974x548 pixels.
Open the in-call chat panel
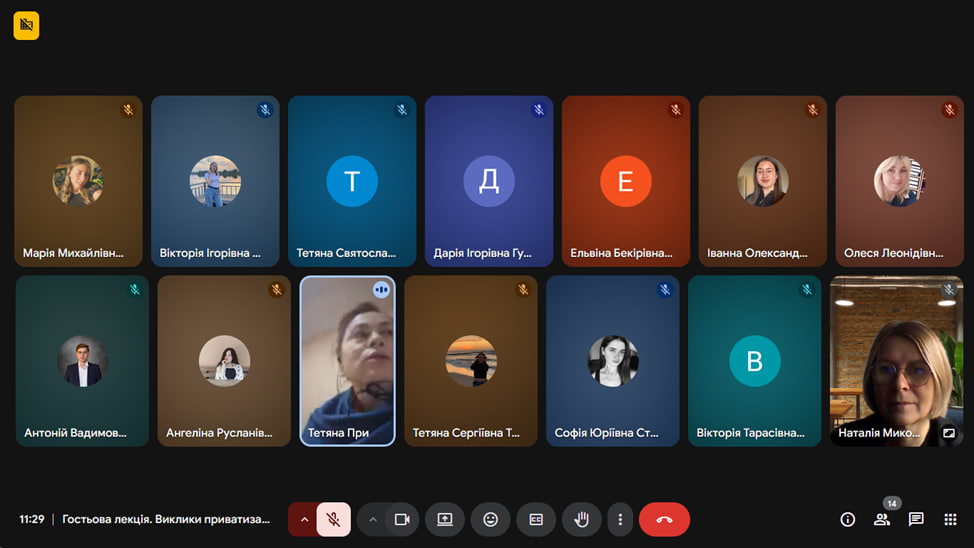(x=916, y=519)
